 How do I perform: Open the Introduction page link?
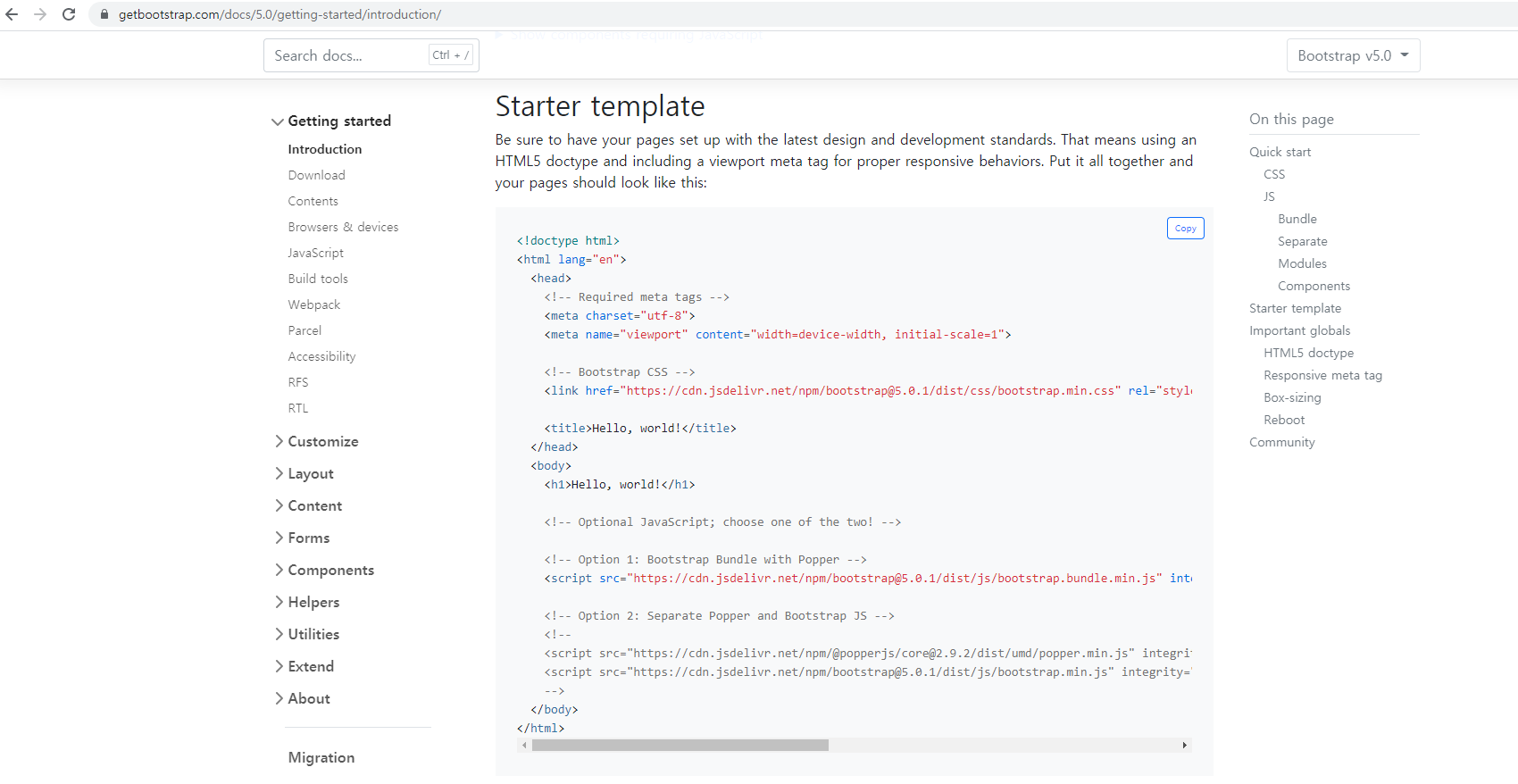coord(325,149)
